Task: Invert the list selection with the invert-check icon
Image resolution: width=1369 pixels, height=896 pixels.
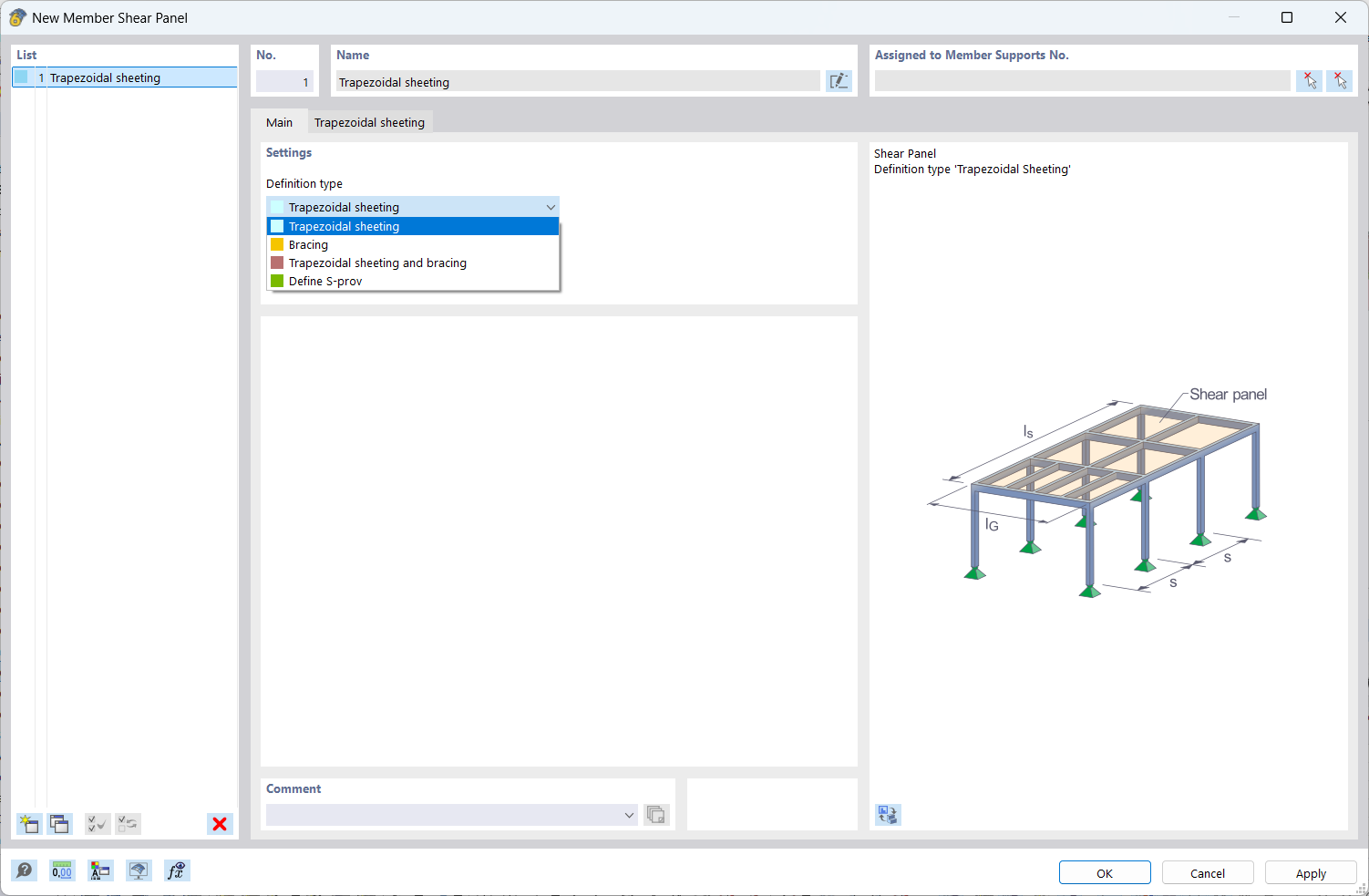Action: (128, 823)
